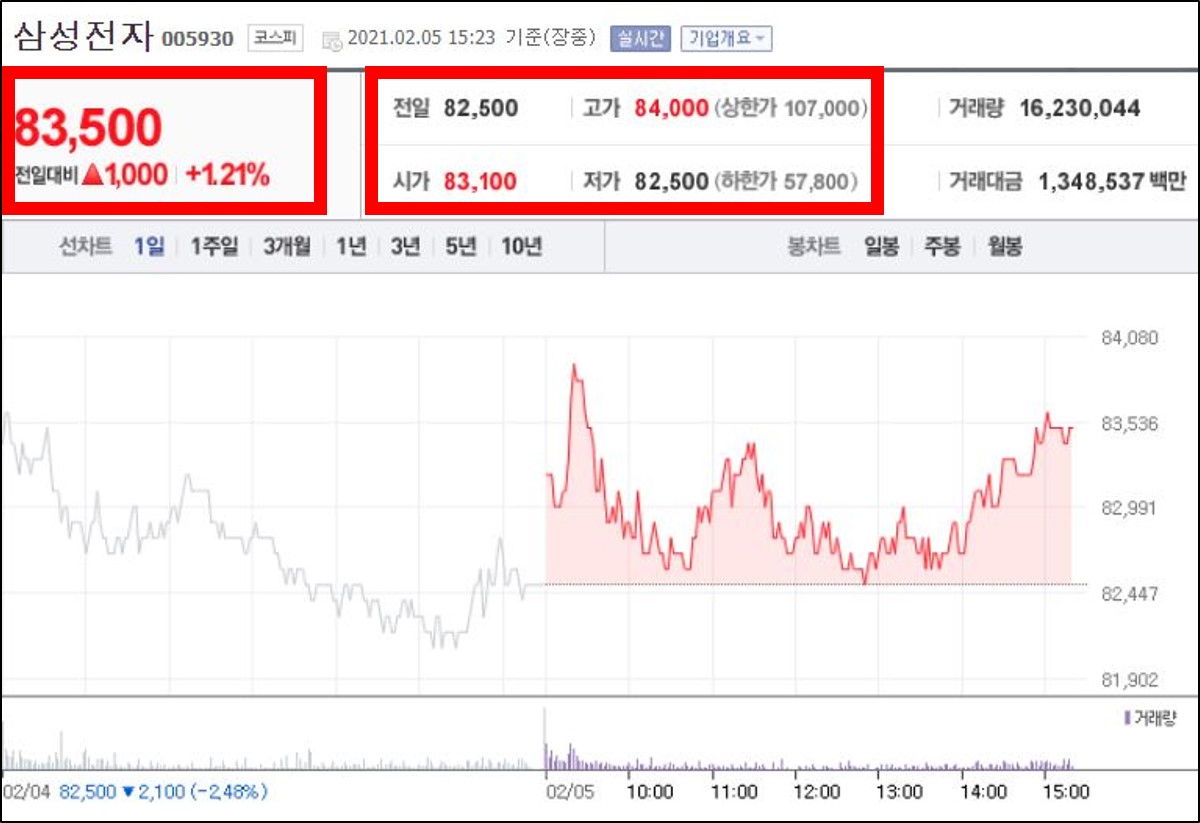
Task: Click the 실시간 real-time button
Action: pos(642,39)
